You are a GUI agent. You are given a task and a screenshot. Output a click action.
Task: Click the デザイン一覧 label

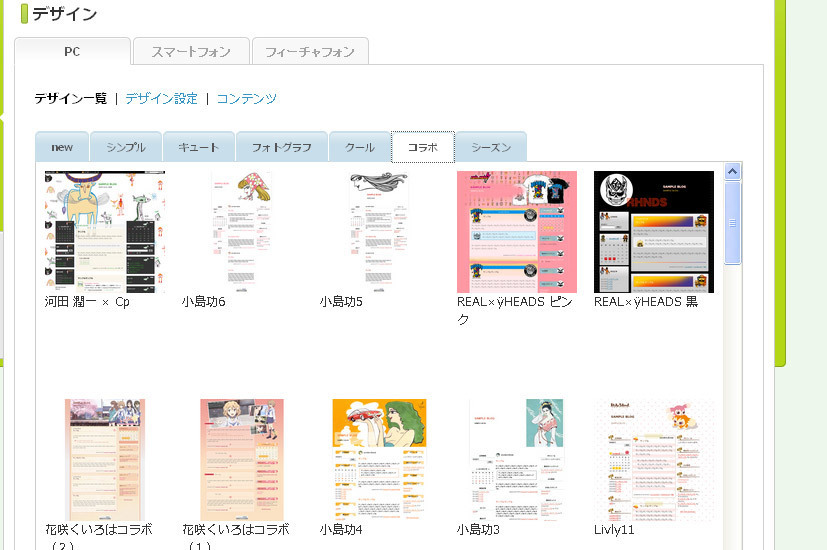coord(71,99)
